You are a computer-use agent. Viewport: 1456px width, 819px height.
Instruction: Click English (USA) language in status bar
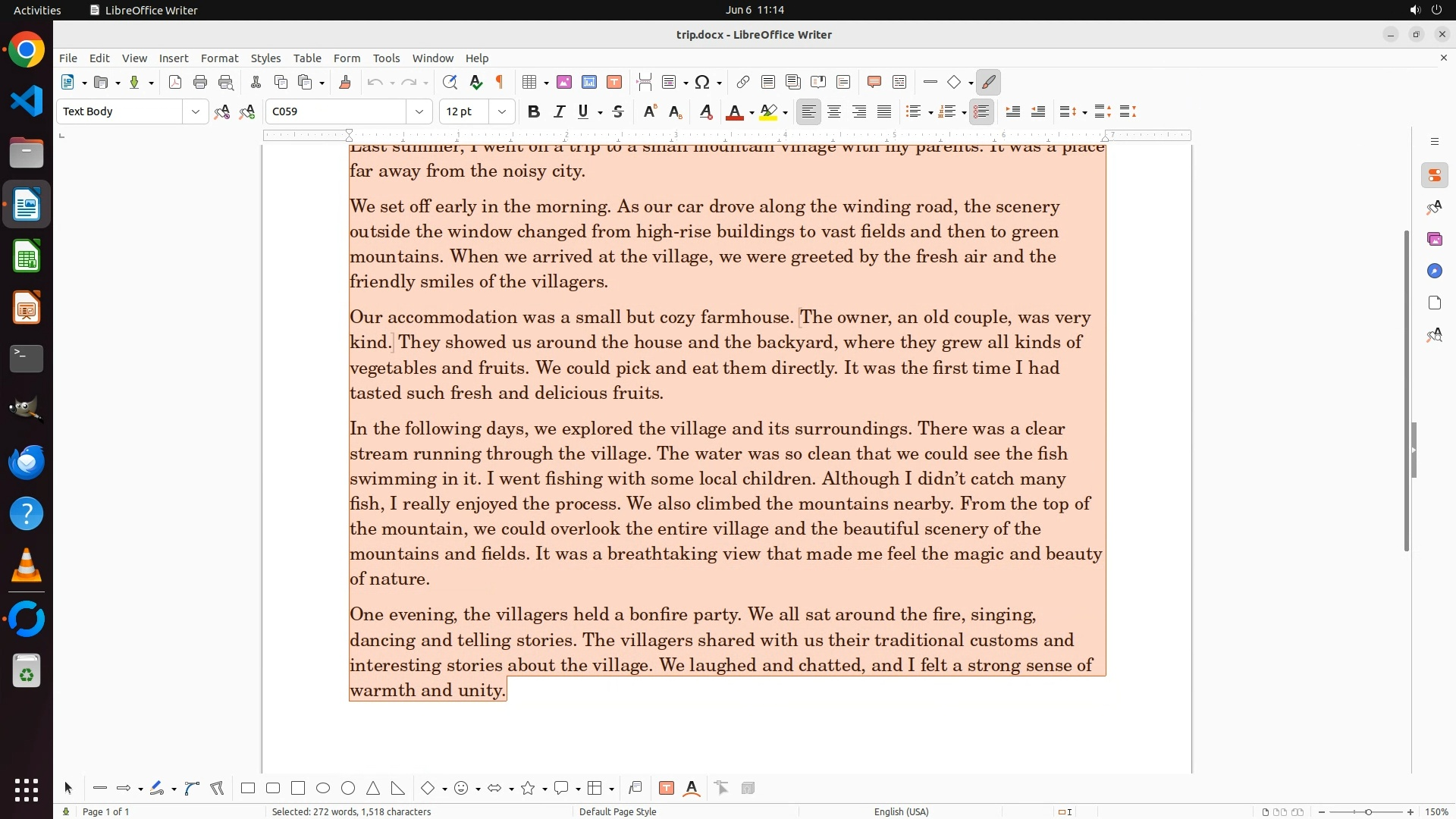(x=901, y=811)
